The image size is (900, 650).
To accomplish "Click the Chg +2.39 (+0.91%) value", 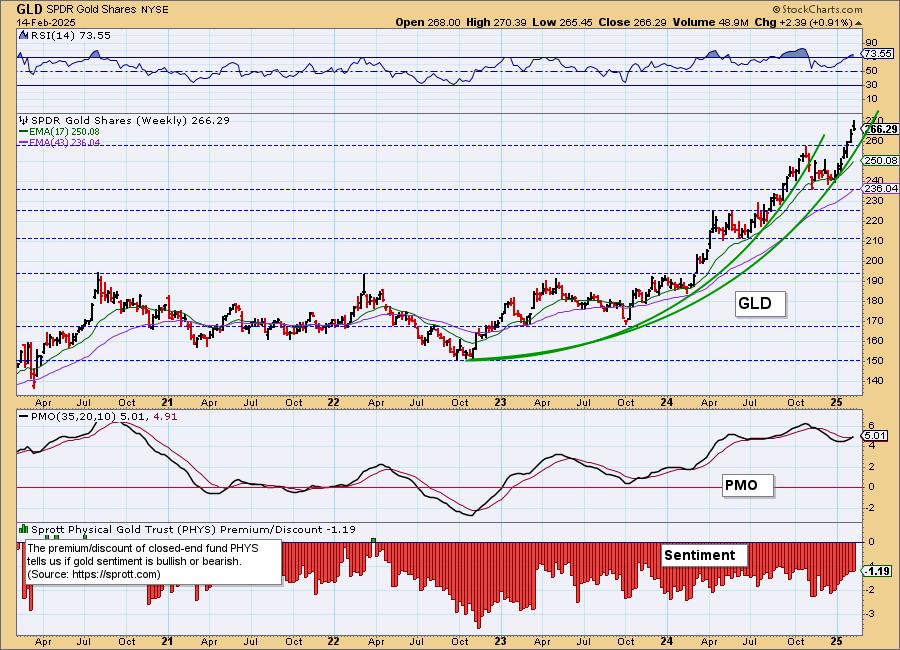I will click(x=804, y=22).
